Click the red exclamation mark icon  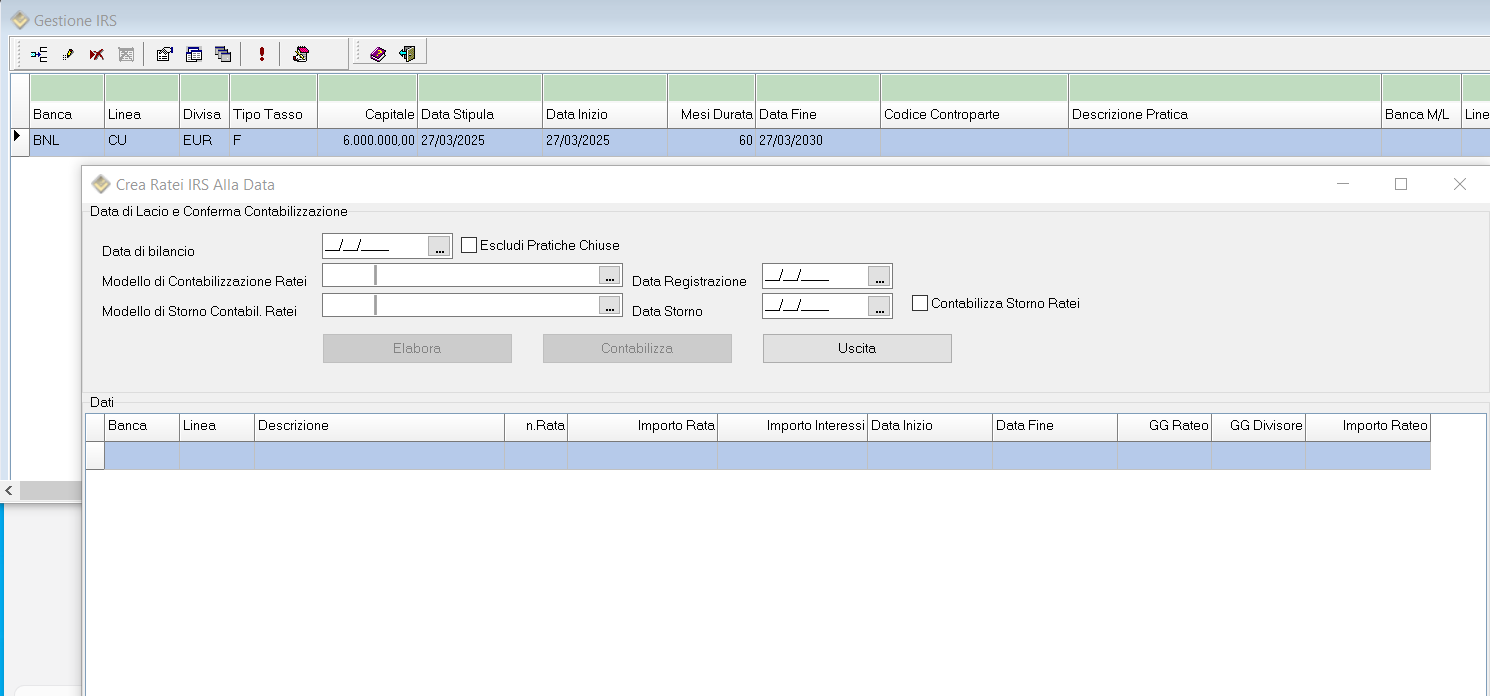262,54
